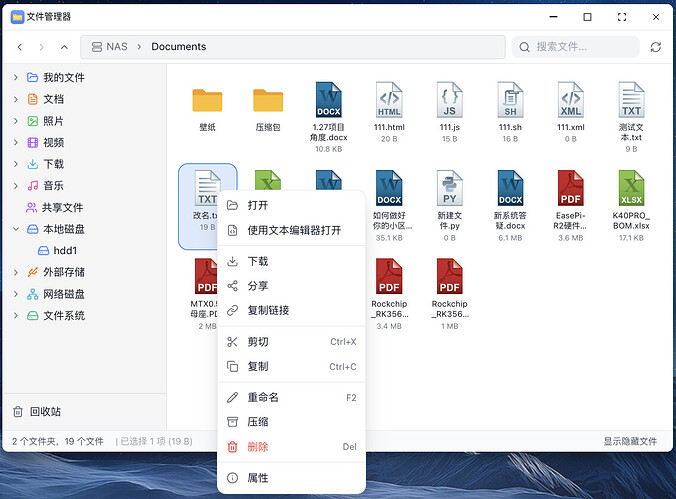Expand the 网络磁盘 tree node
The image size is (676, 499).
(15, 294)
